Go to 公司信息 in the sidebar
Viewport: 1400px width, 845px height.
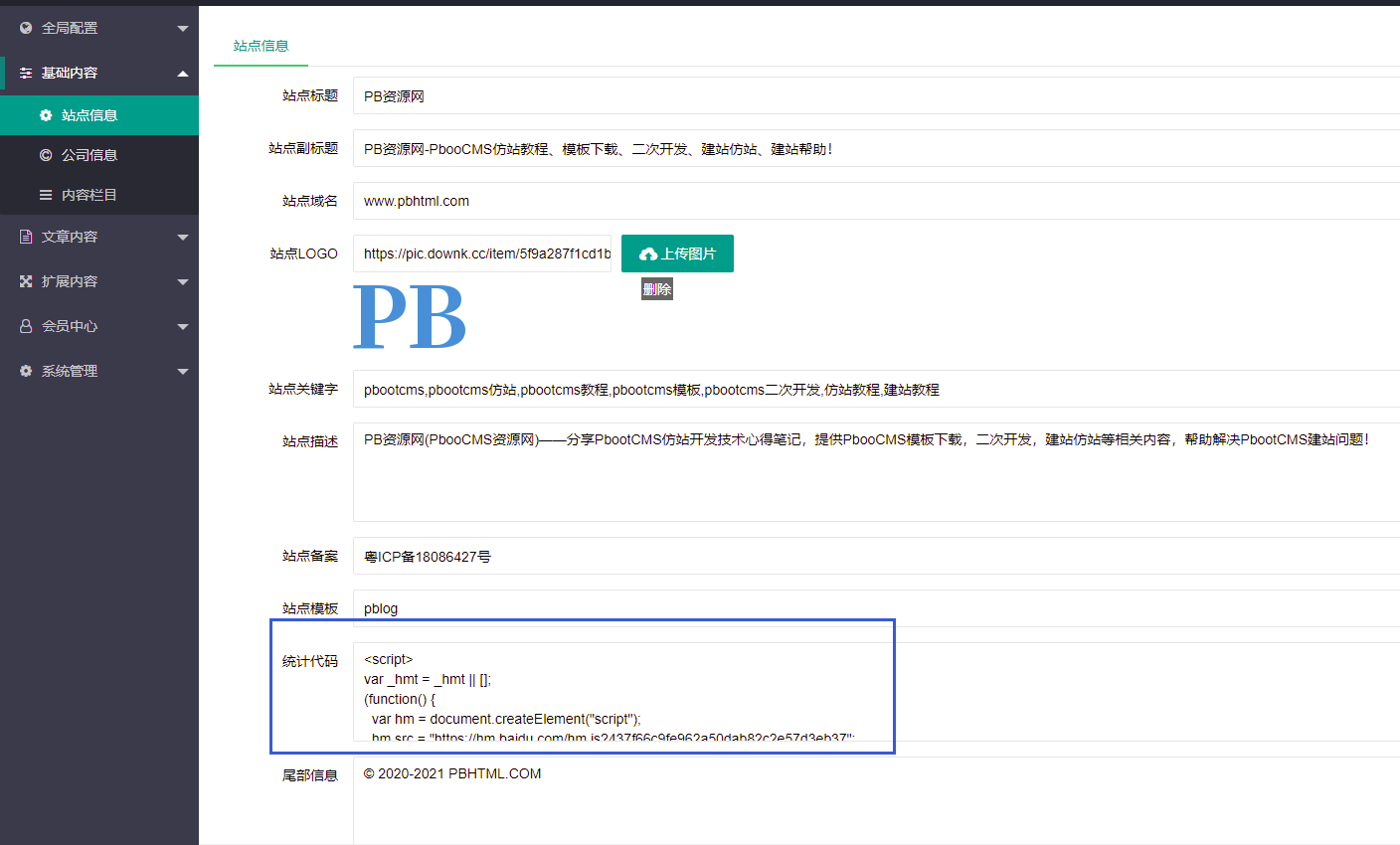(99, 155)
